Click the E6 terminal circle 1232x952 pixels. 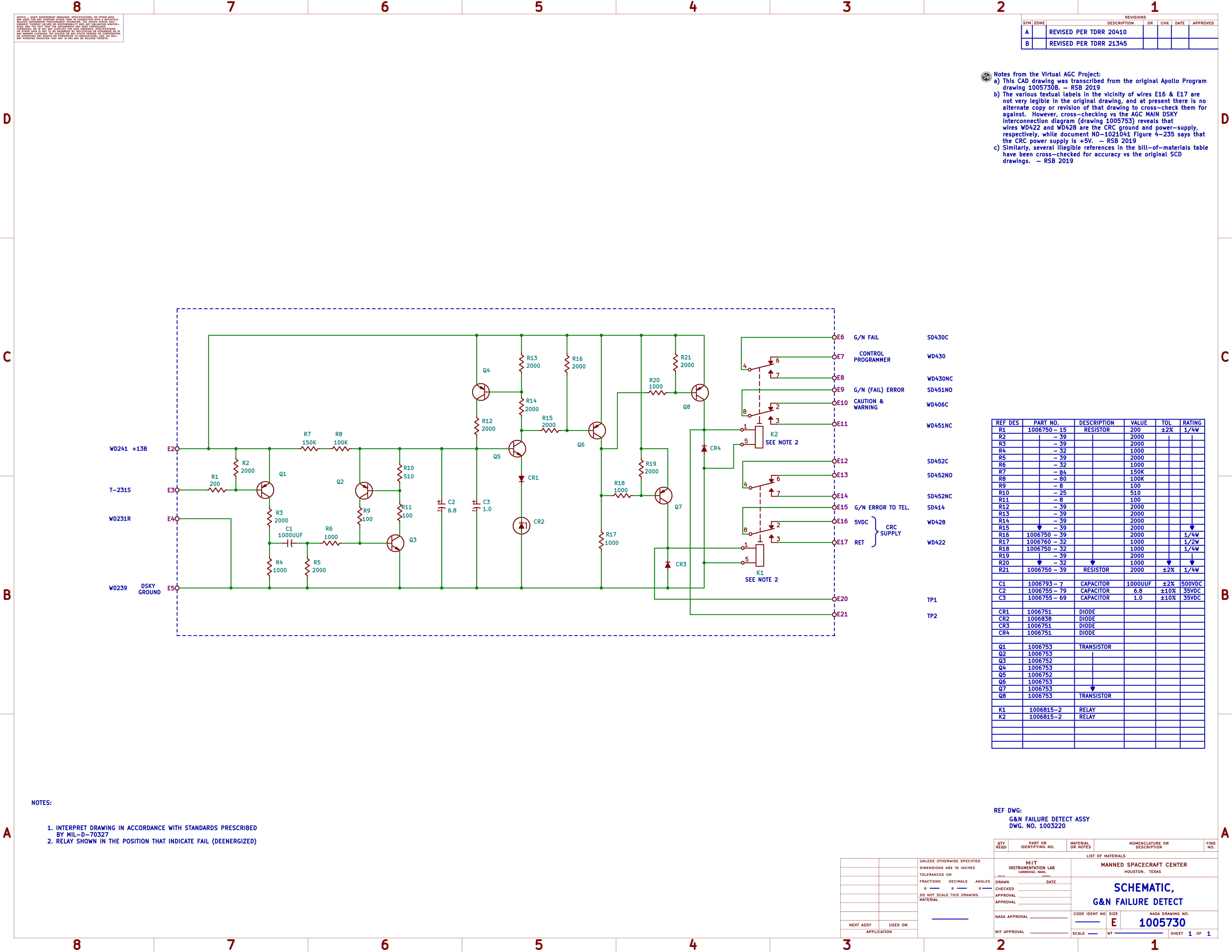834,337
